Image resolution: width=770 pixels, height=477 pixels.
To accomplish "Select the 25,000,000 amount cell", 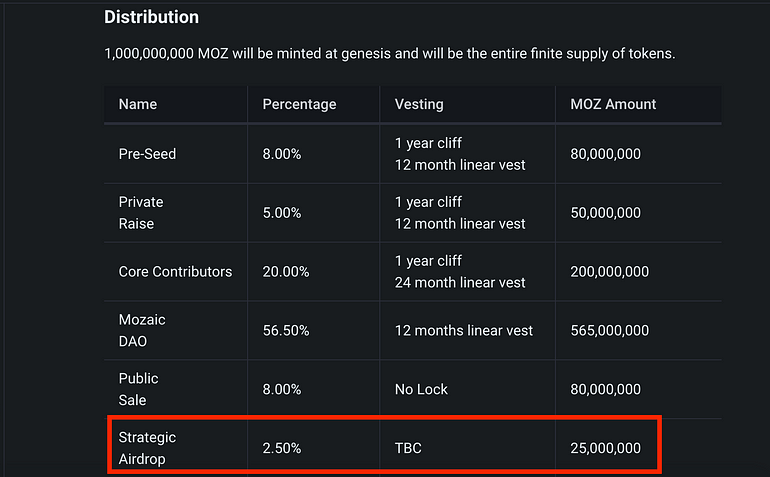I will 605,447.
